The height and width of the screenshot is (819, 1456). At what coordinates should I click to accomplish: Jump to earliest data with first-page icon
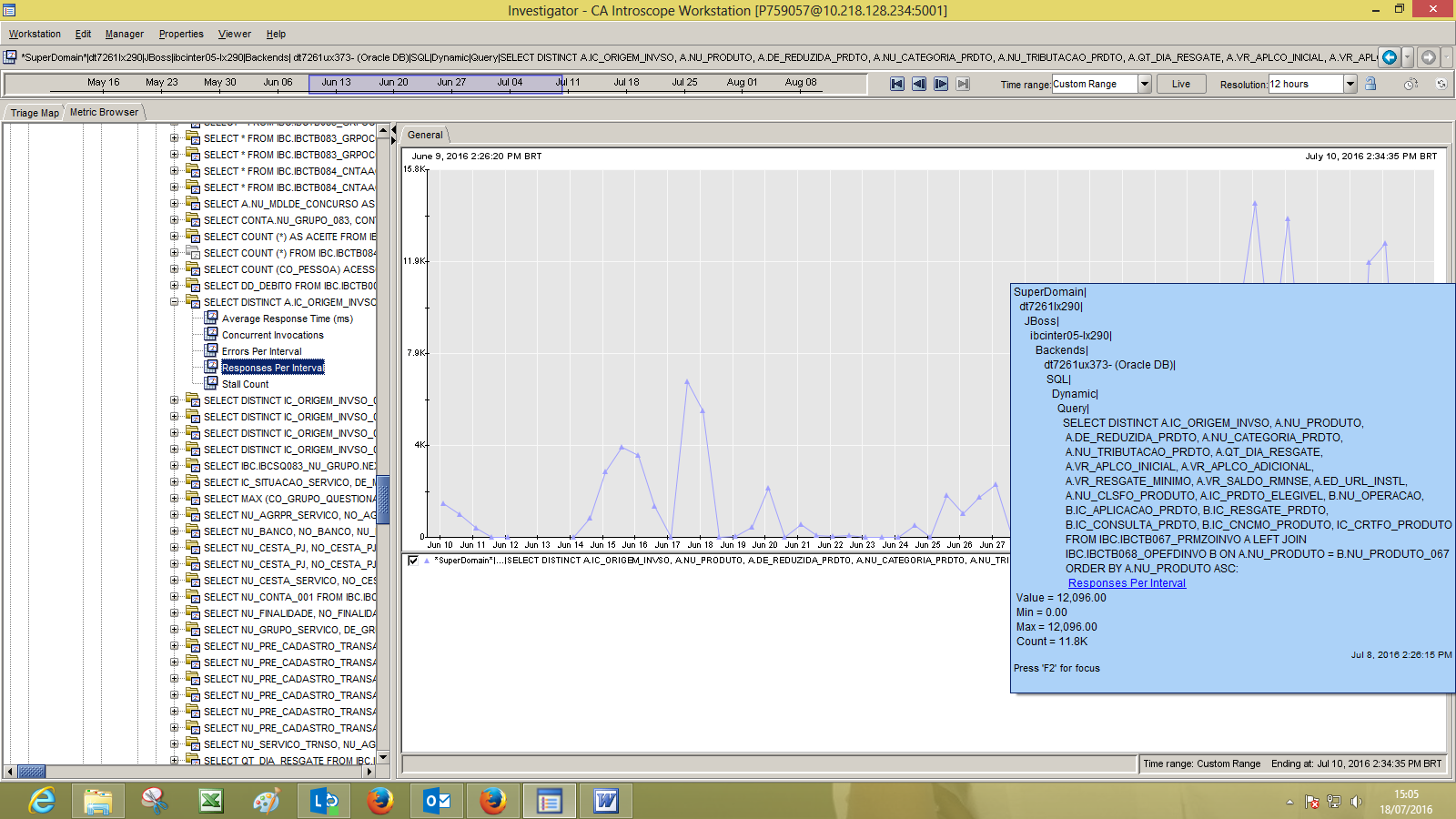pos(896,83)
